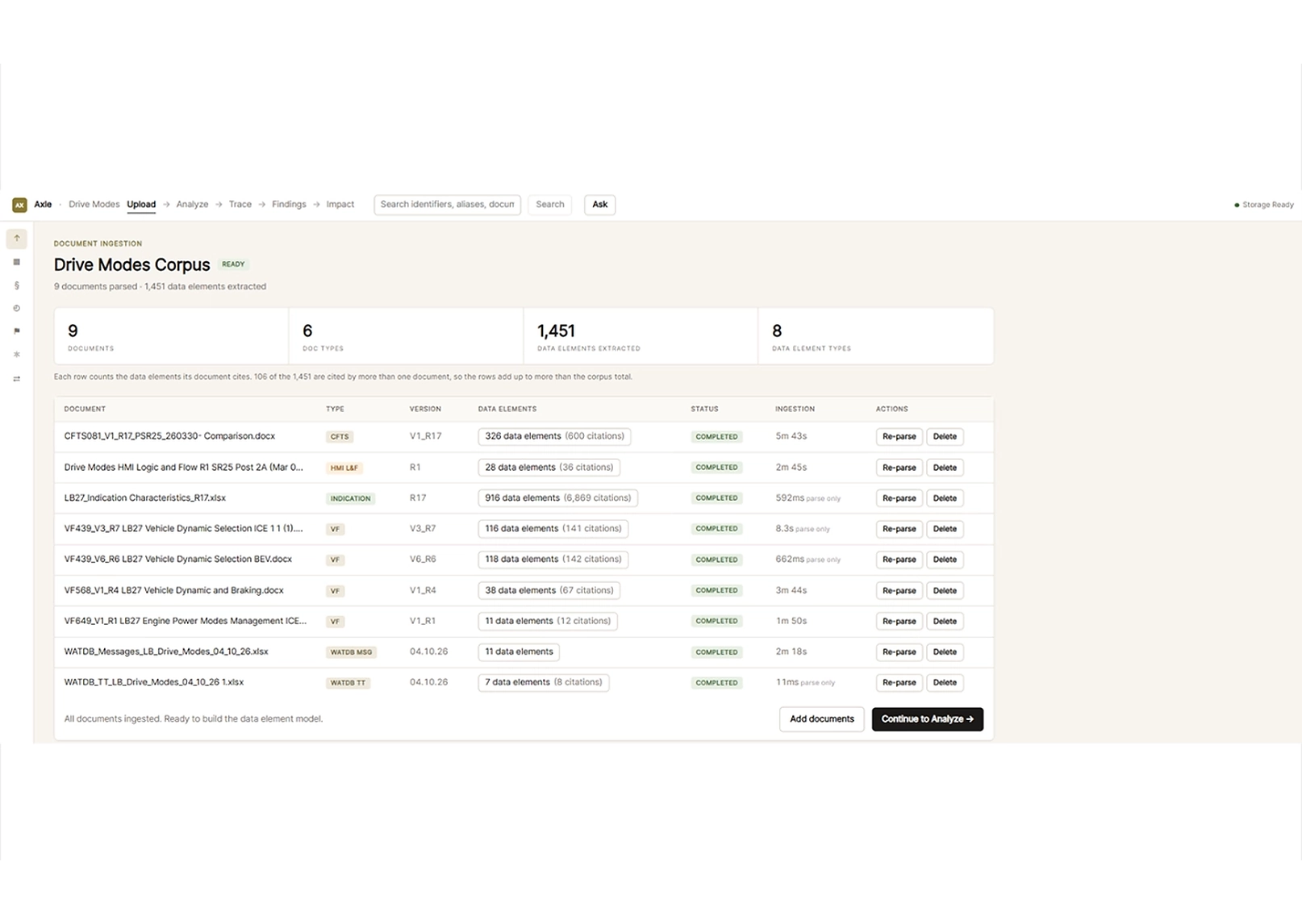
Task: Open the 916 data elements chip
Action: click(557, 498)
